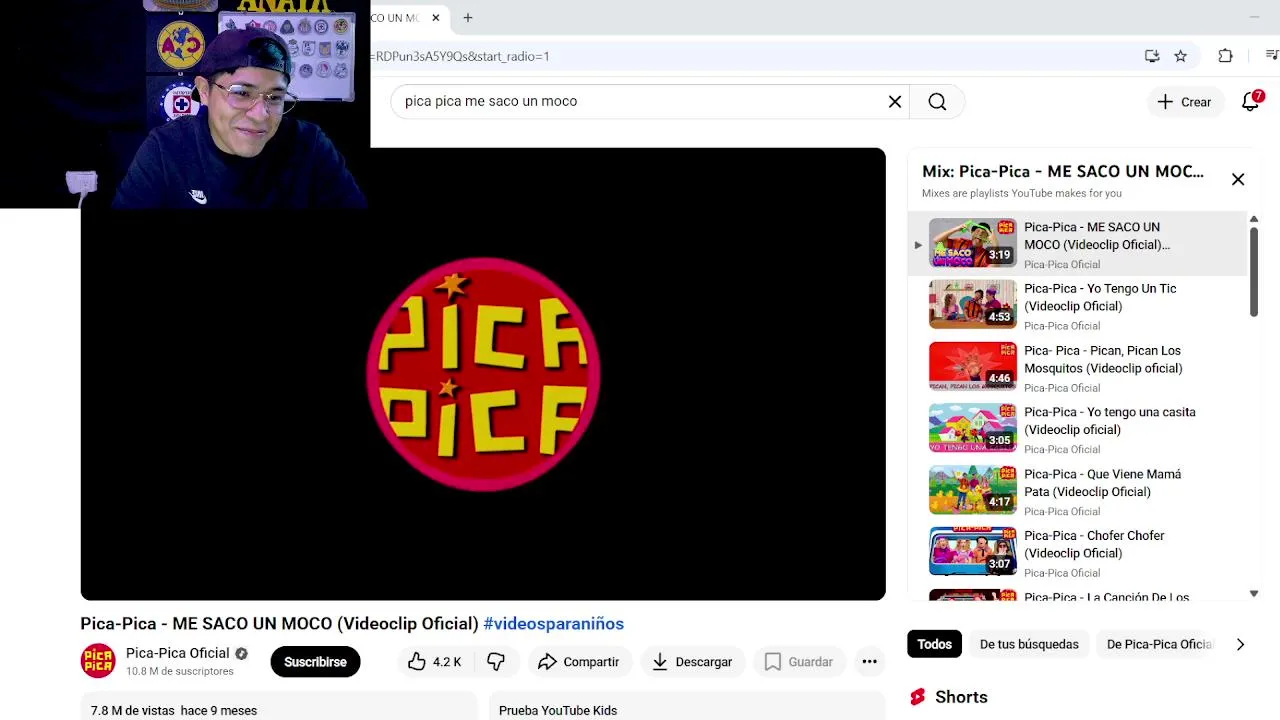Viewport: 1280px width, 720px height.
Task: Play Yo Tengo Un Tic thumbnail
Action: coord(973,304)
